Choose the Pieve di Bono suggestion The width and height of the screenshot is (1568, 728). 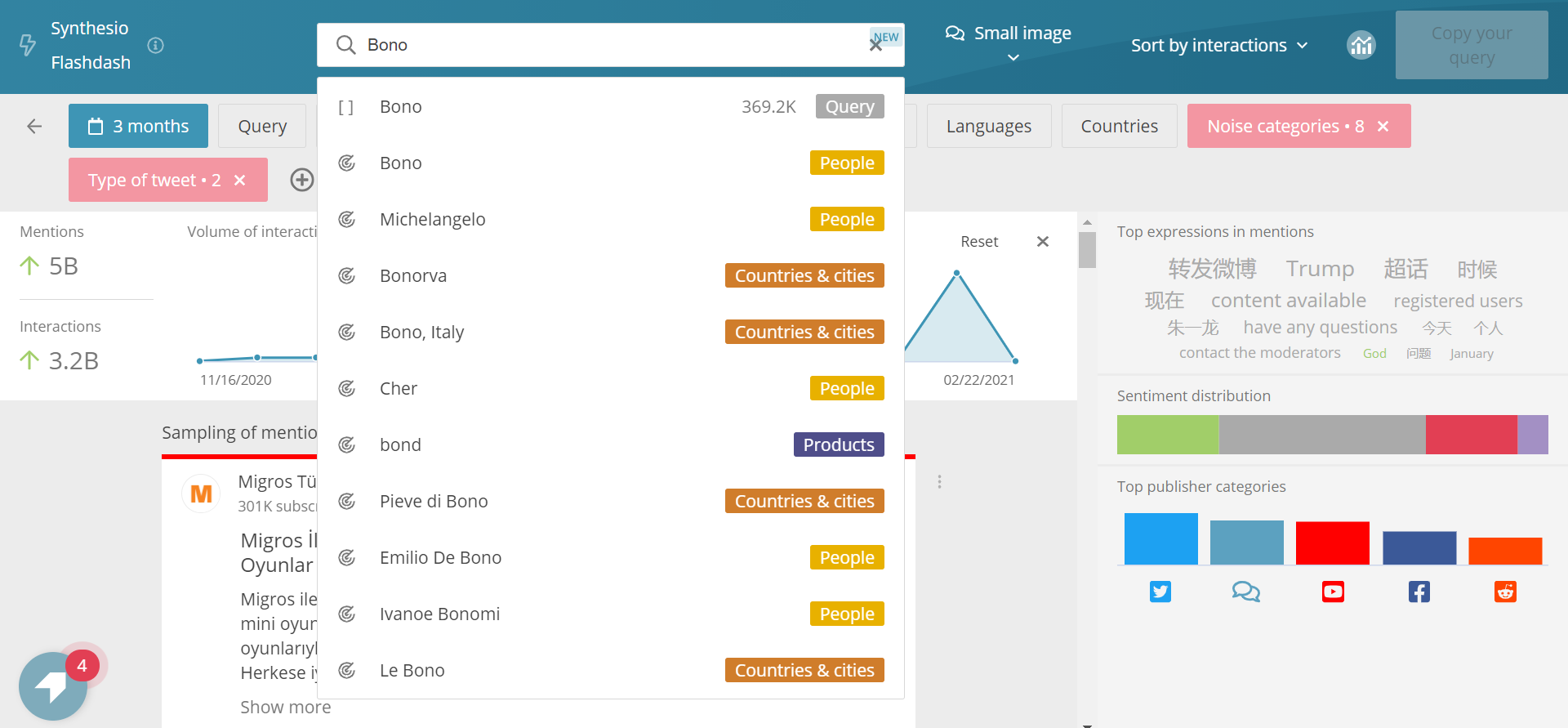click(611, 502)
